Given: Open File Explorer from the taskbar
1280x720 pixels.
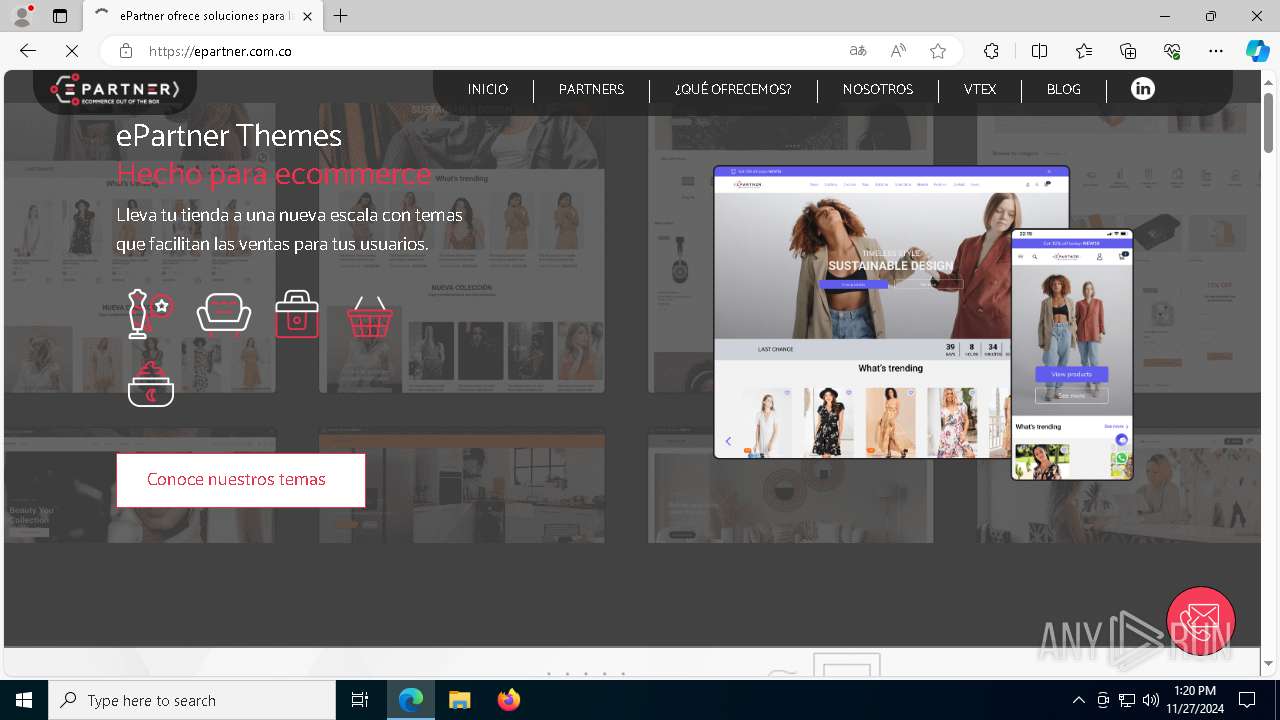Looking at the screenshot, I should point(460,700).
